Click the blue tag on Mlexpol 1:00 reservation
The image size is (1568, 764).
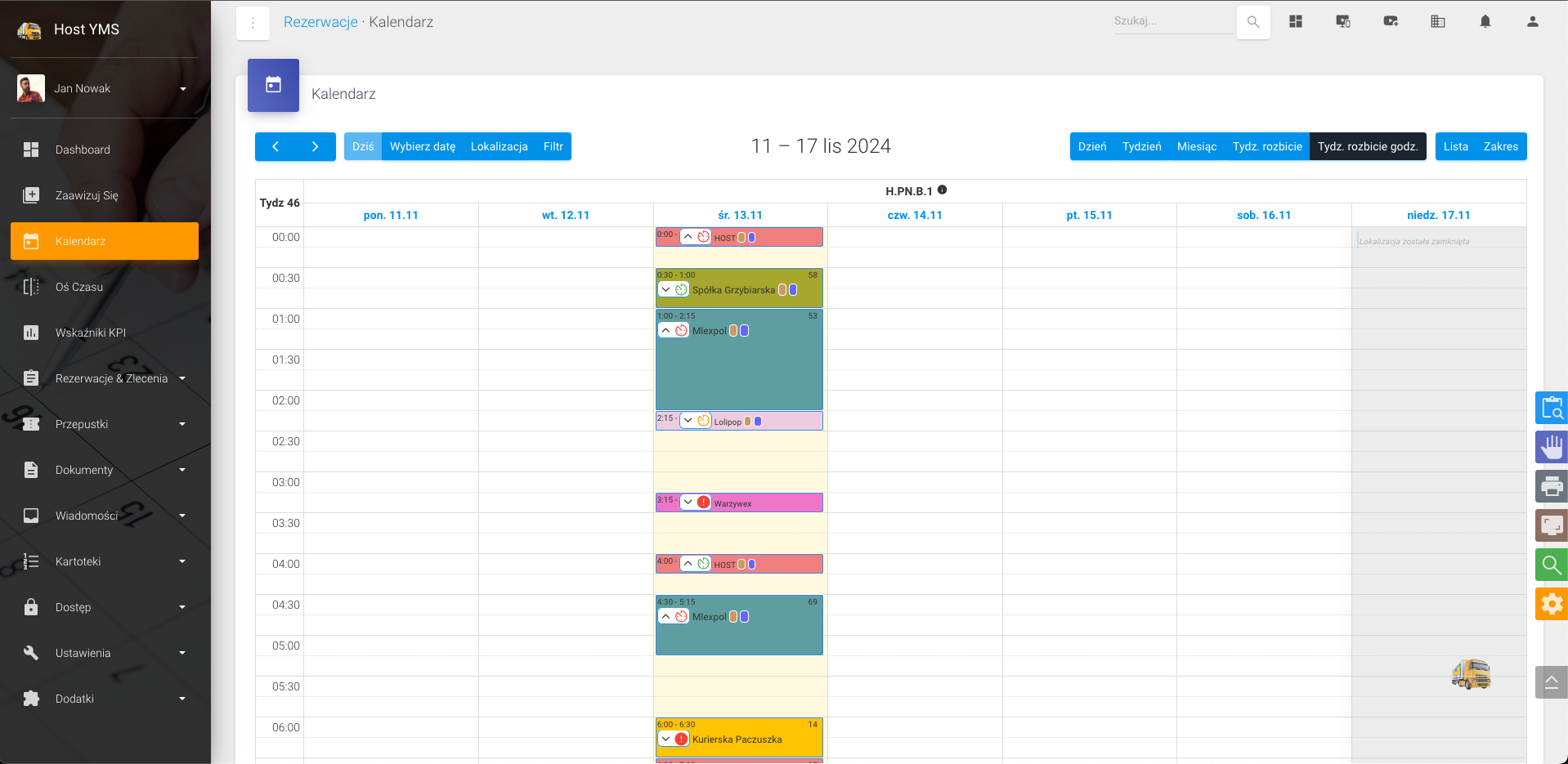(744, 331)
